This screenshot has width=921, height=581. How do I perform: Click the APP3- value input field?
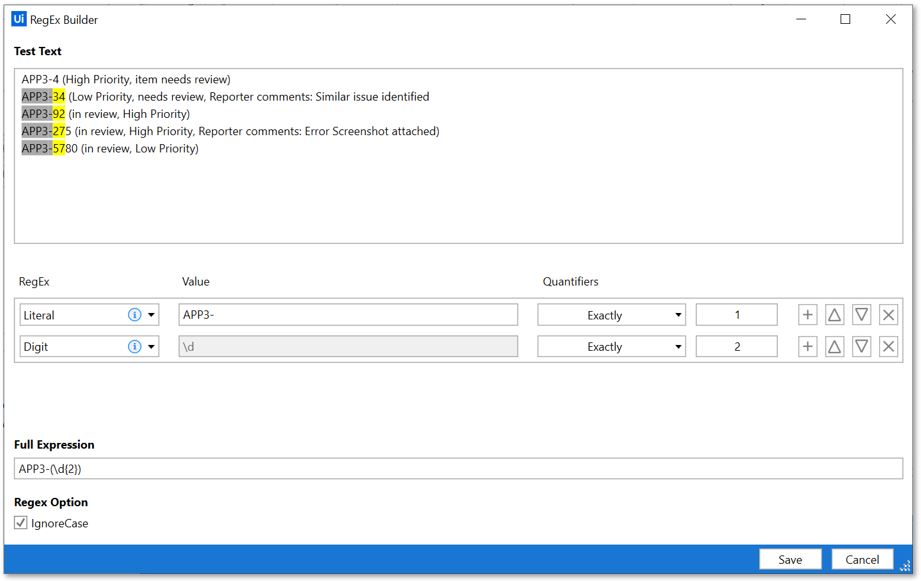(x=347, y=315)
